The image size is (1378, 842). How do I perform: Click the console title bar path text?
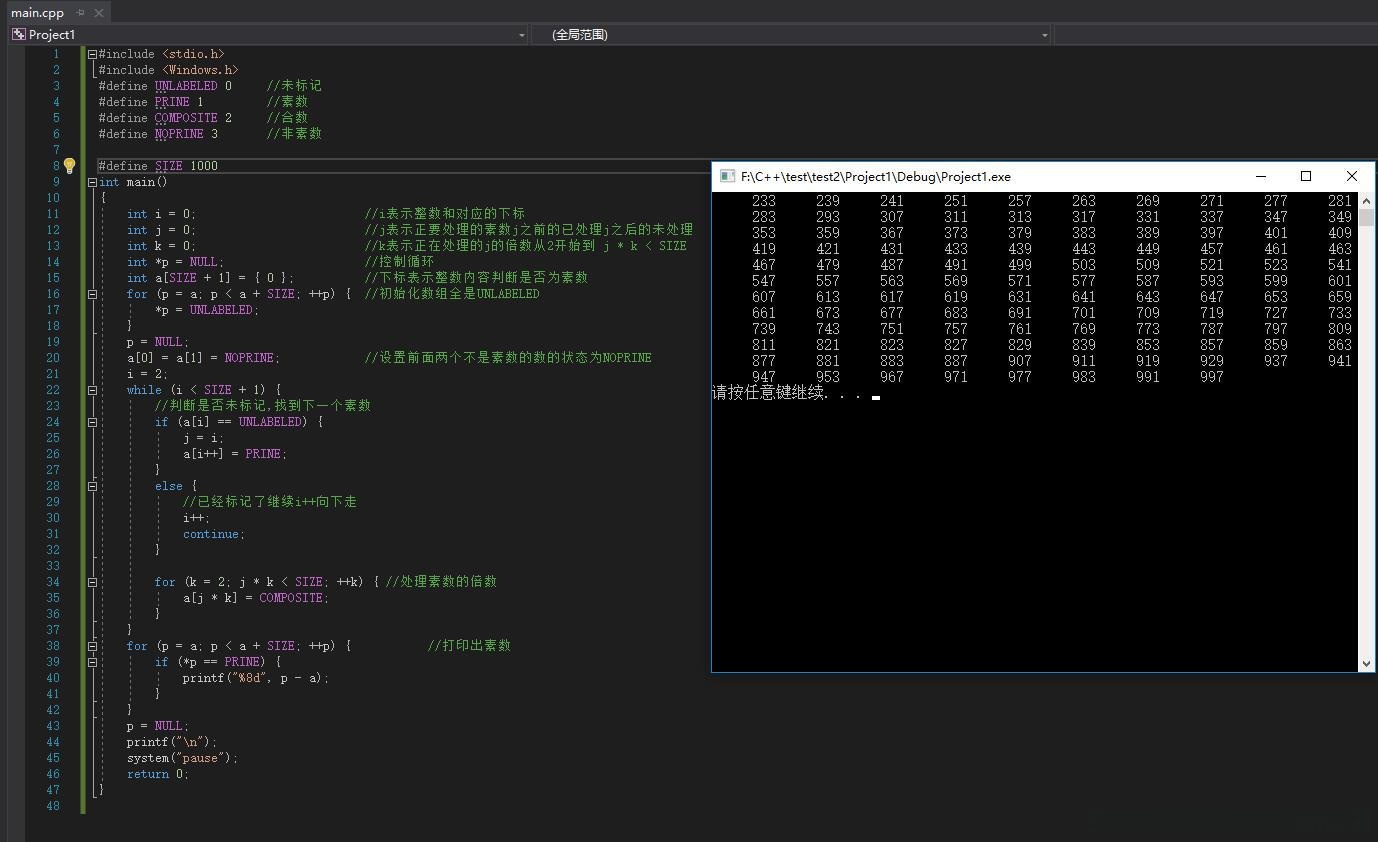(x=875, y=177)
